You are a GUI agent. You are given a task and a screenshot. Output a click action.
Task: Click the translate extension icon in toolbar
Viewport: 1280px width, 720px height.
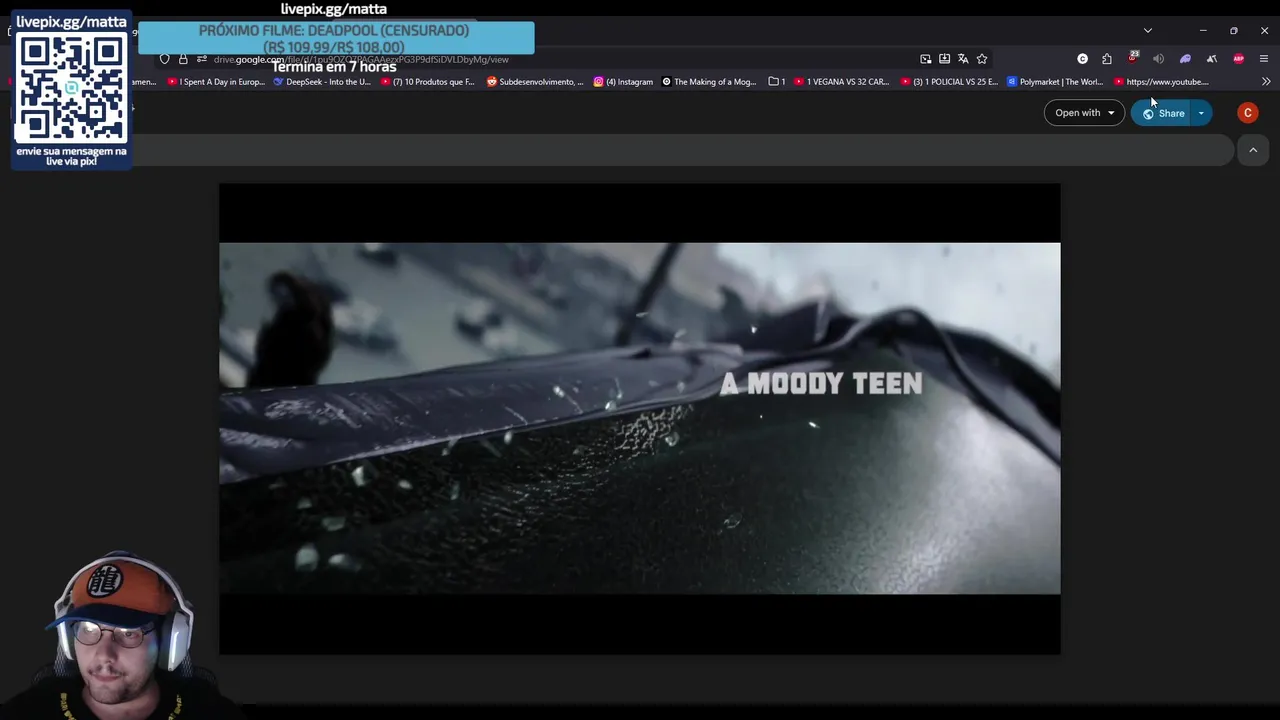pyautogui.click(x=1211, y=59)
